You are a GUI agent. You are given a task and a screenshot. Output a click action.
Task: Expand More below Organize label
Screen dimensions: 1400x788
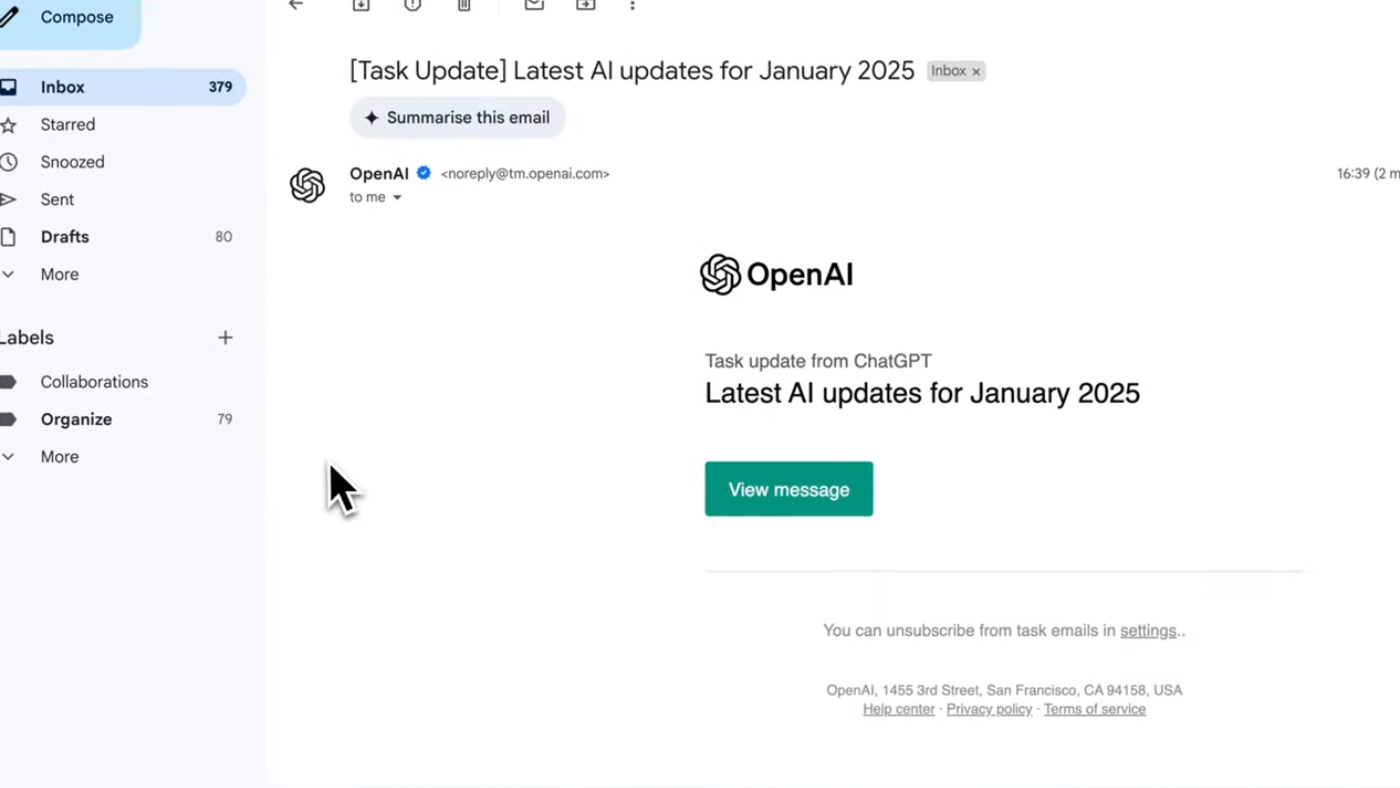(59, 457)
